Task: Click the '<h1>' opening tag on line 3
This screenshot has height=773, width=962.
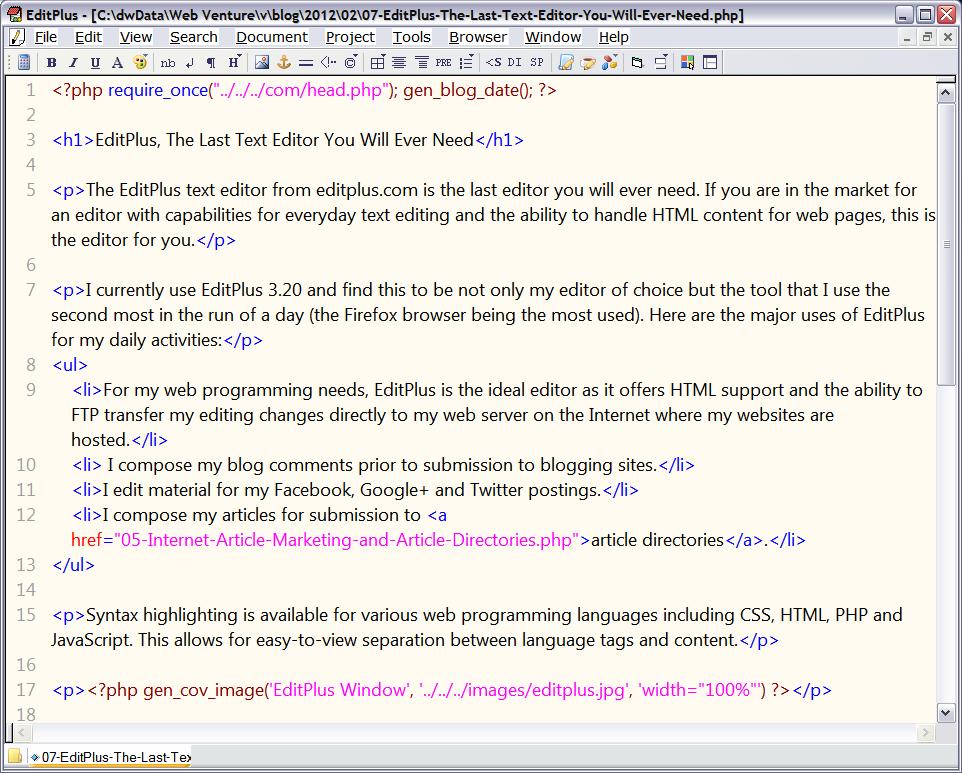Action: pyautogui.click(x=73, y=140)
